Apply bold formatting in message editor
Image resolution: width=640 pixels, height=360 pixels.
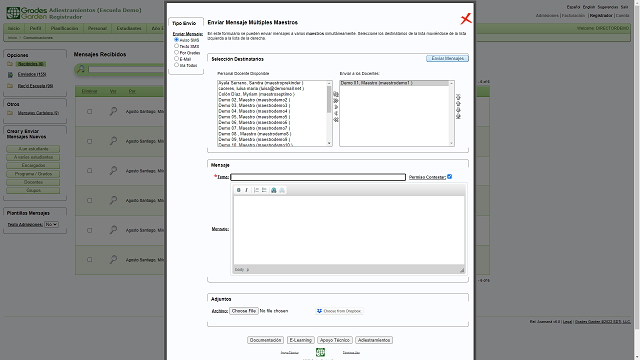(239, 190)
